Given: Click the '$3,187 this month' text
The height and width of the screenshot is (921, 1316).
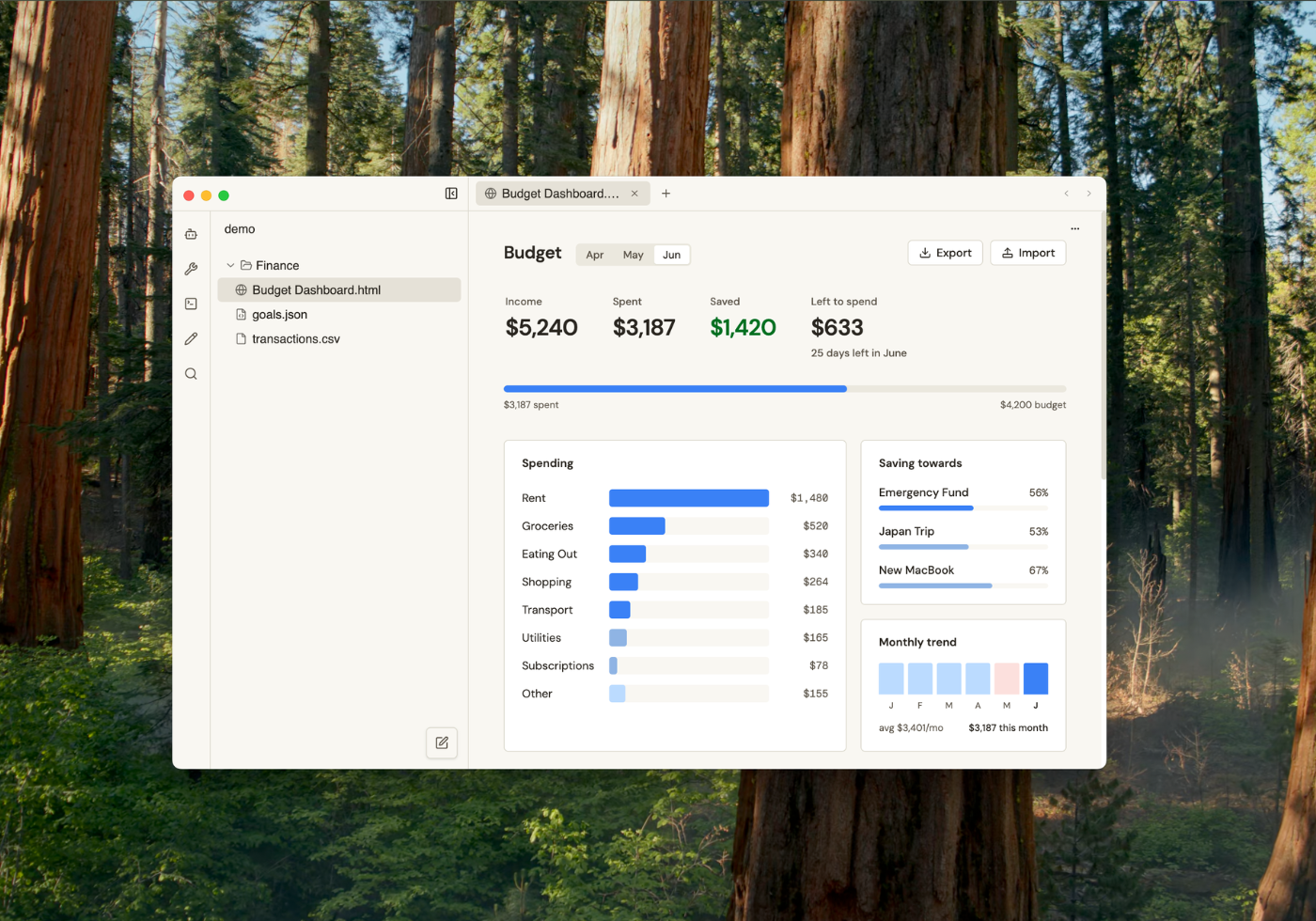Looking at the screenshot, I should [1008, 728].
